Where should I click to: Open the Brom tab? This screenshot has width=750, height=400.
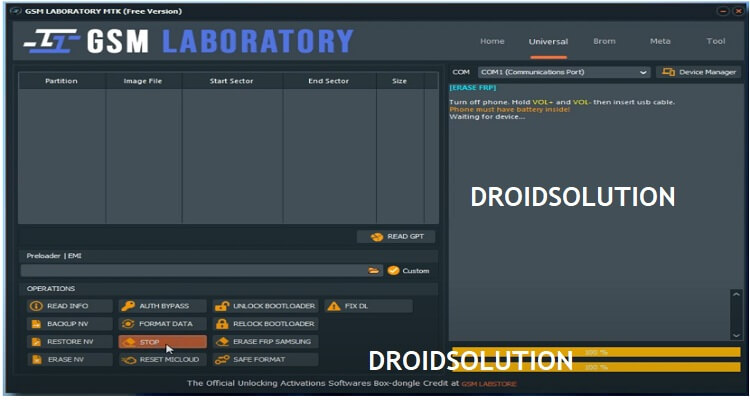(x=604, y=41)
